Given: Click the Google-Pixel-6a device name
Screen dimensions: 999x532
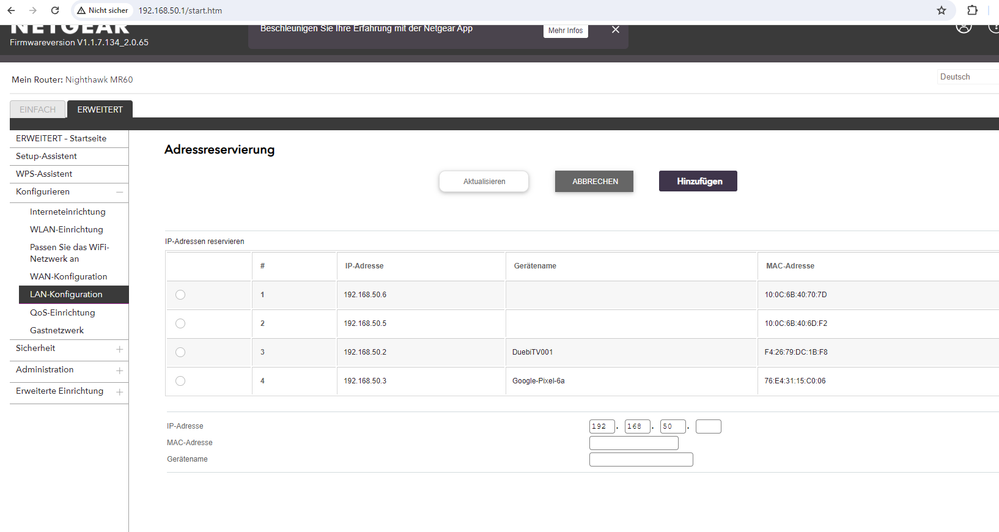Looking at the screenshot, I should pyautogui.click(x=538, y=381).
